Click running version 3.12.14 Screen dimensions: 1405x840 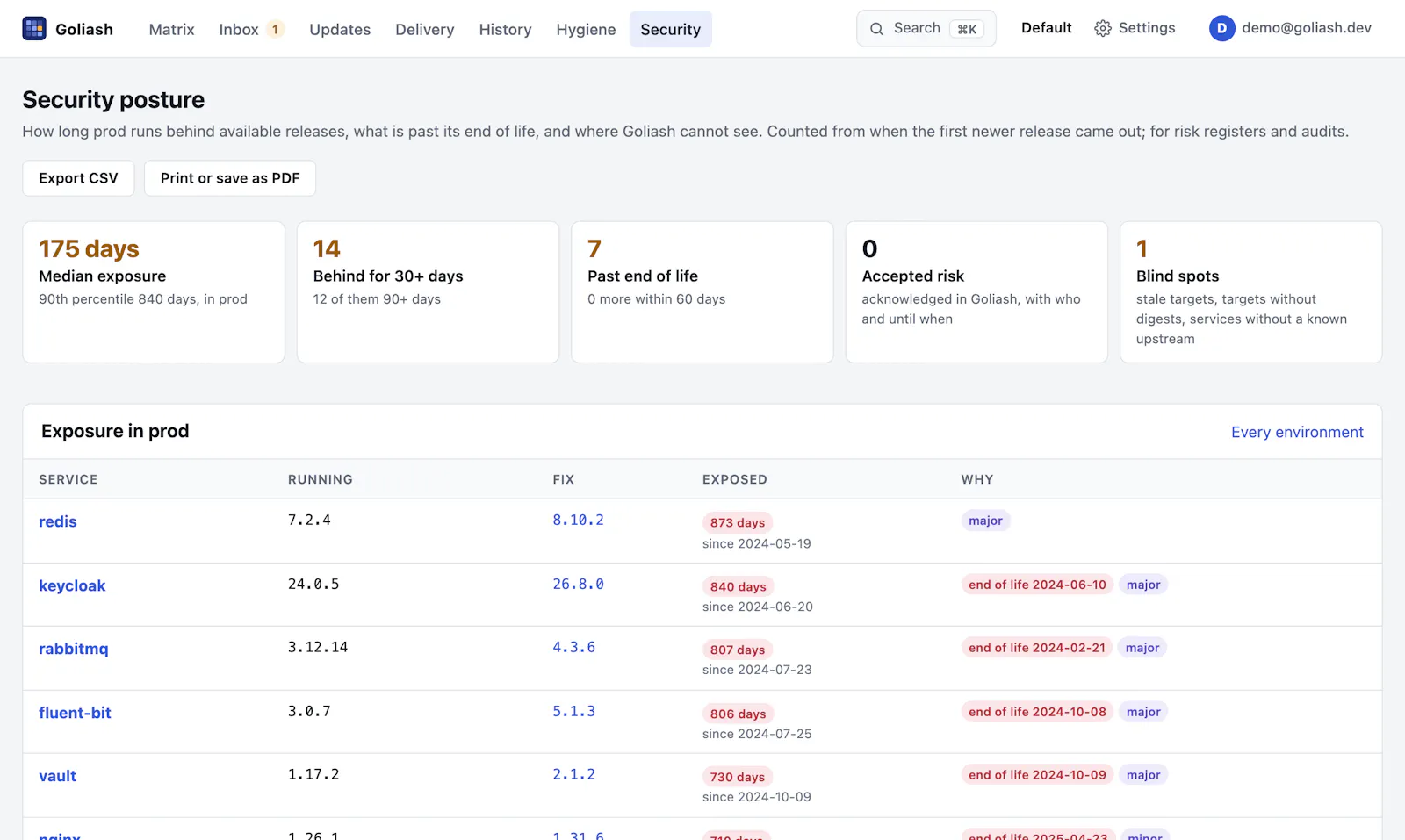(318, 647)
